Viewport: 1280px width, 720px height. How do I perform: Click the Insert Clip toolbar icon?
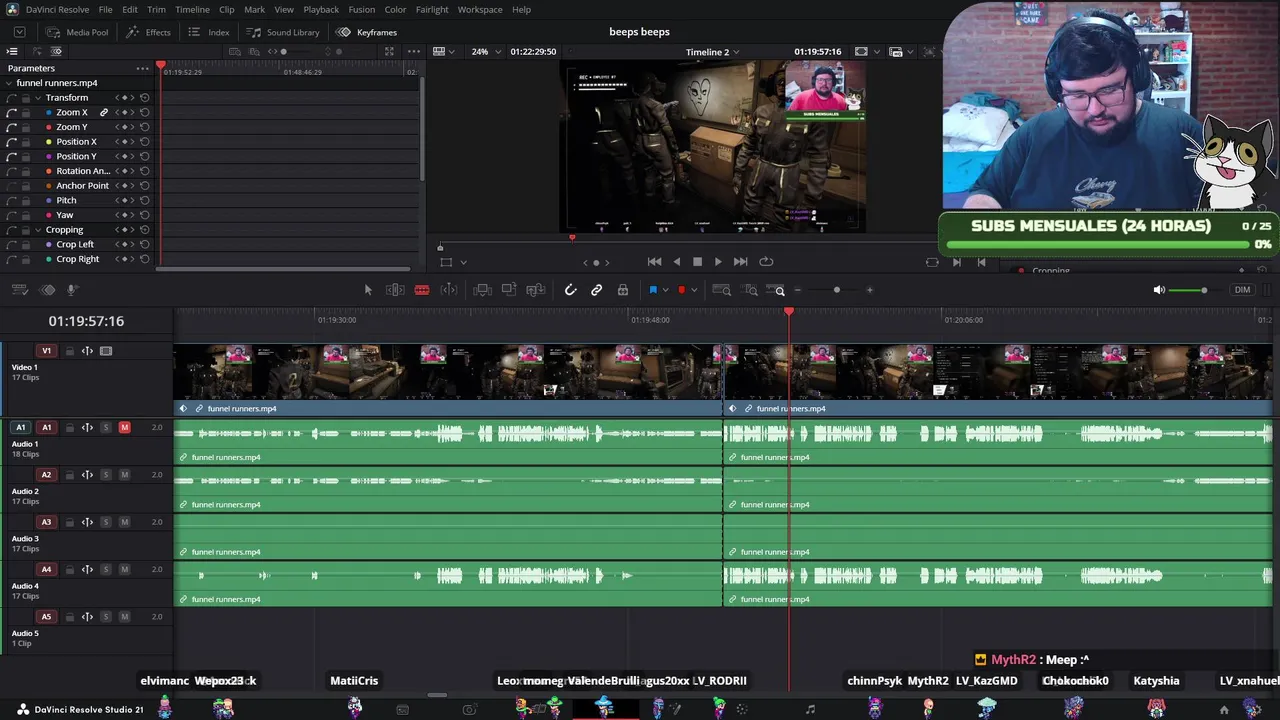coord(482,290)
